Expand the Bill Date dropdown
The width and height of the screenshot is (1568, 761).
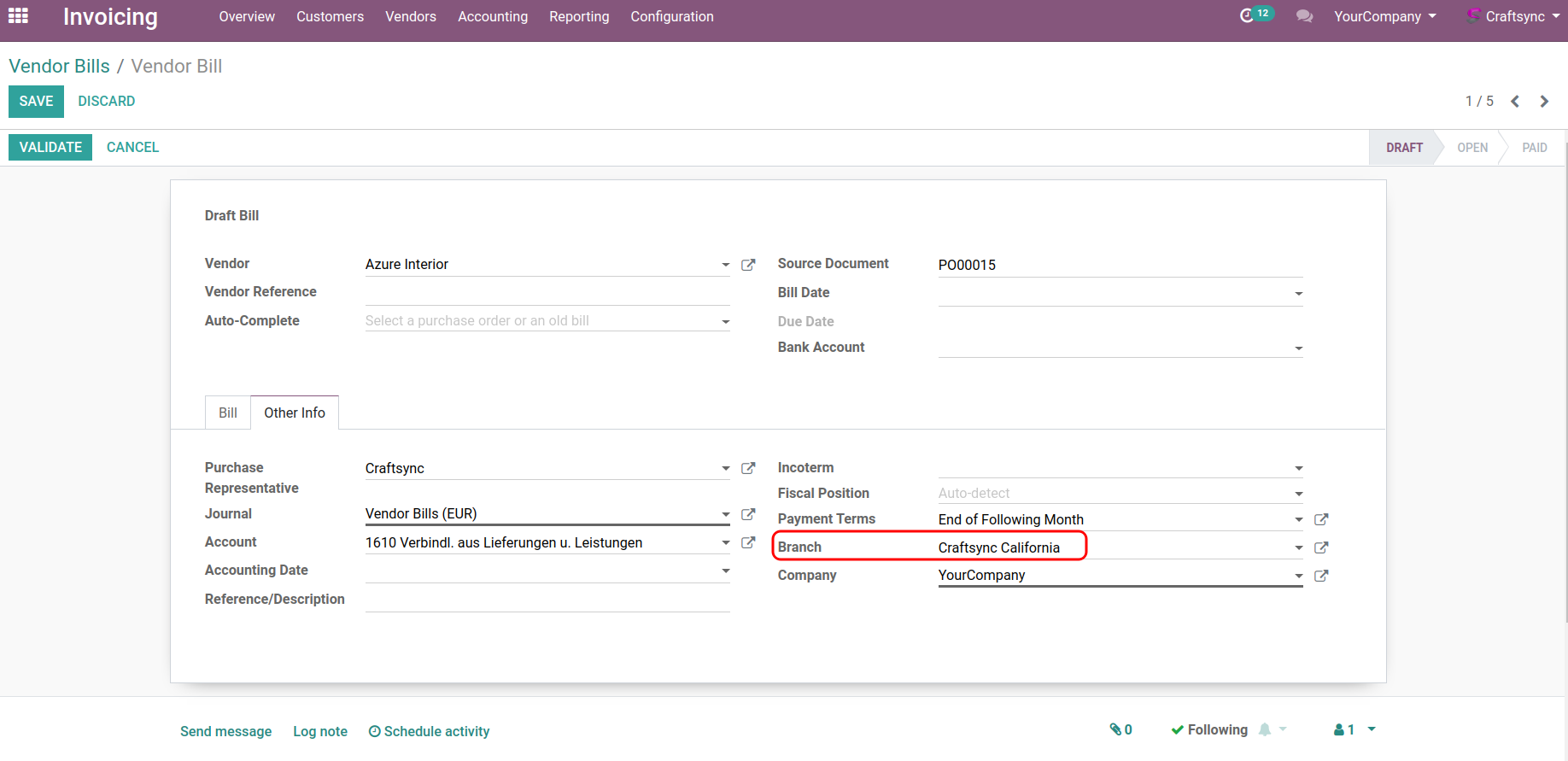pos(1298,294)
